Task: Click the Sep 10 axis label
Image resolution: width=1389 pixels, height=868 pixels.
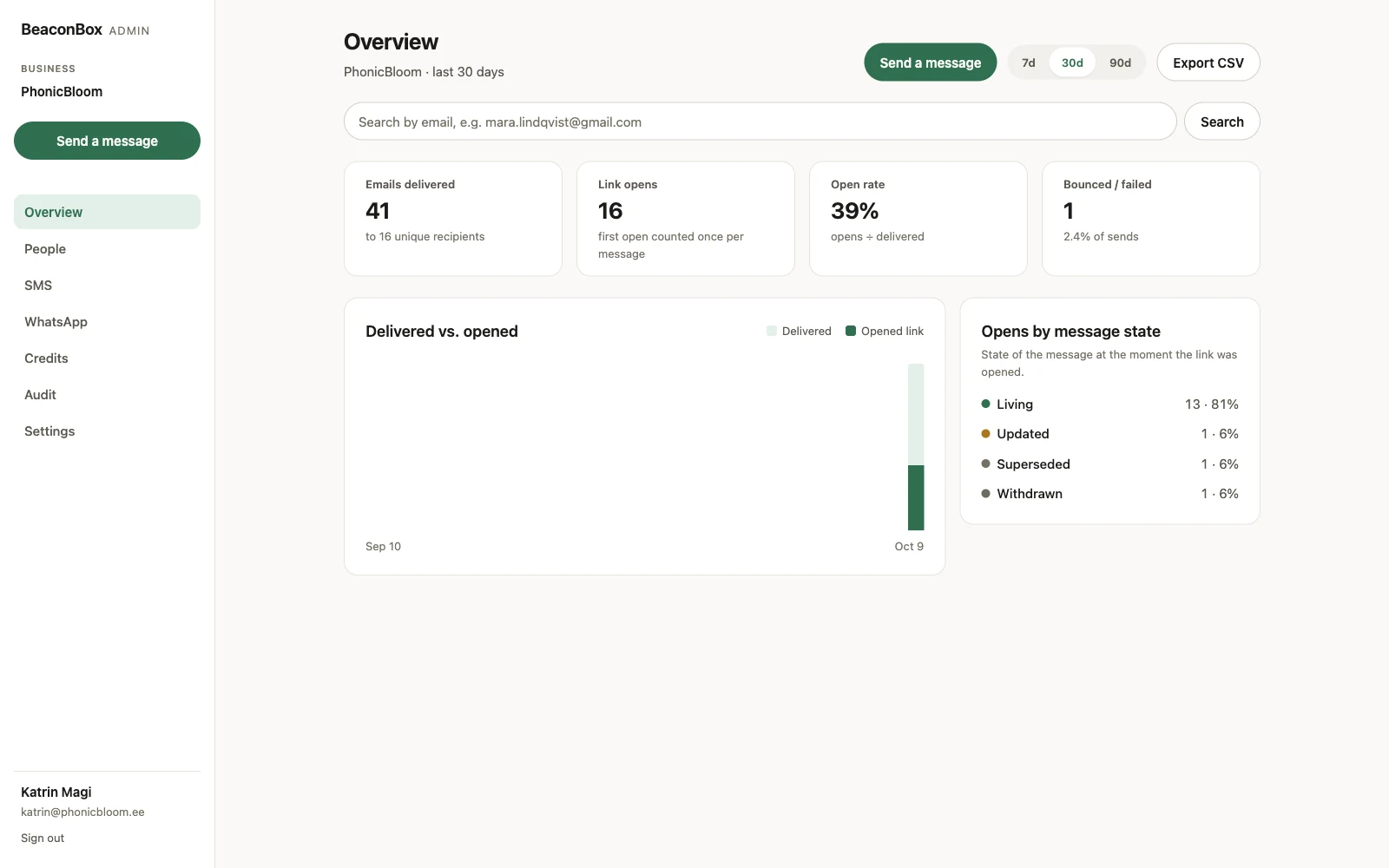Action: (383, 547)
